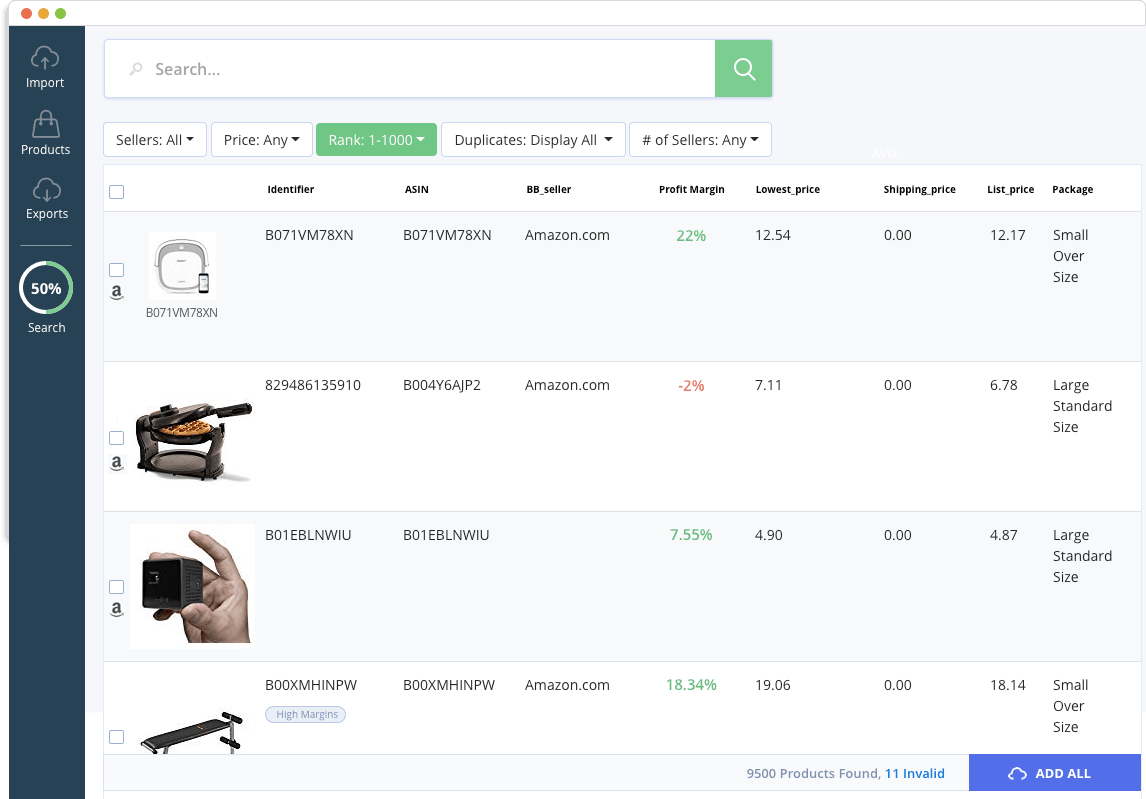This screenshot has width=1146, height=799.
Task: Open Products via the shopping bag icon
Action: pyautogui.click(x=45, y=125)
